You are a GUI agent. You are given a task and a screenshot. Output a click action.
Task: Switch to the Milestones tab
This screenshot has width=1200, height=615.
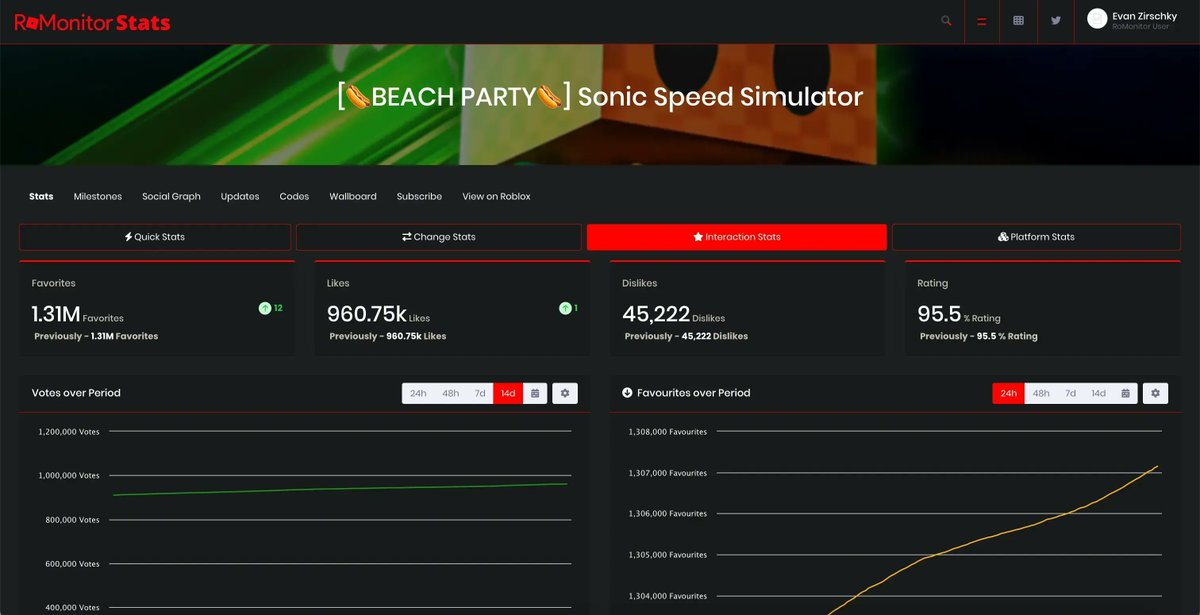97,196
